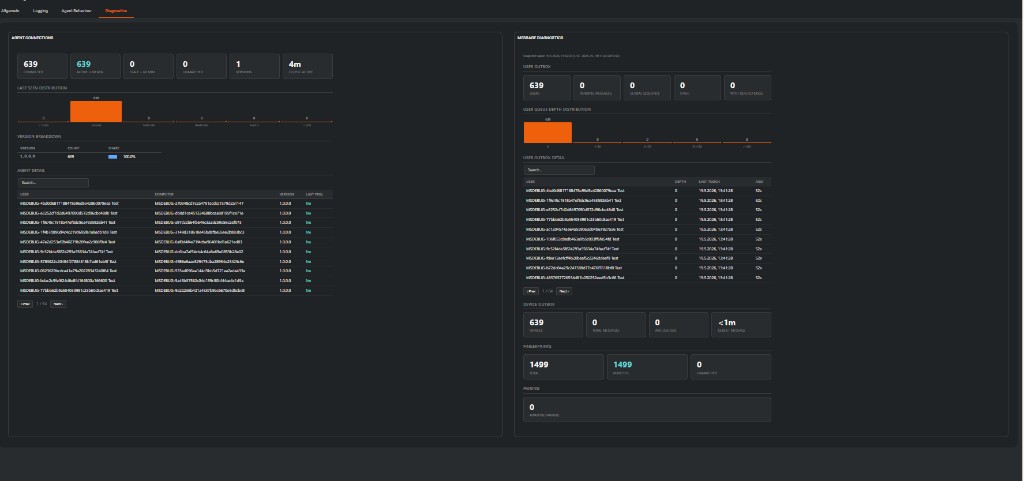1024x481 pixels.
Task: Click Next under User Outbox Detail table
Action: 564,291
